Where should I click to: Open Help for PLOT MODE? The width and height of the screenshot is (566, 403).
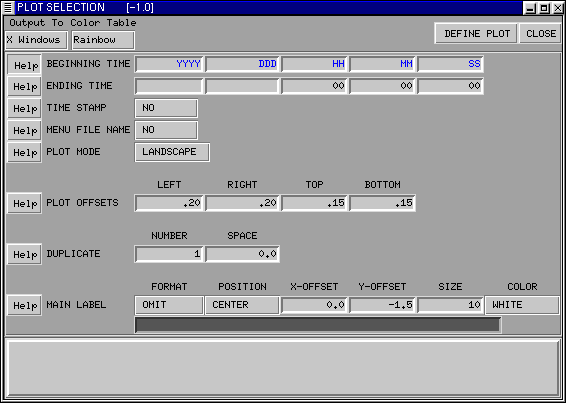(x=25, y=152)
